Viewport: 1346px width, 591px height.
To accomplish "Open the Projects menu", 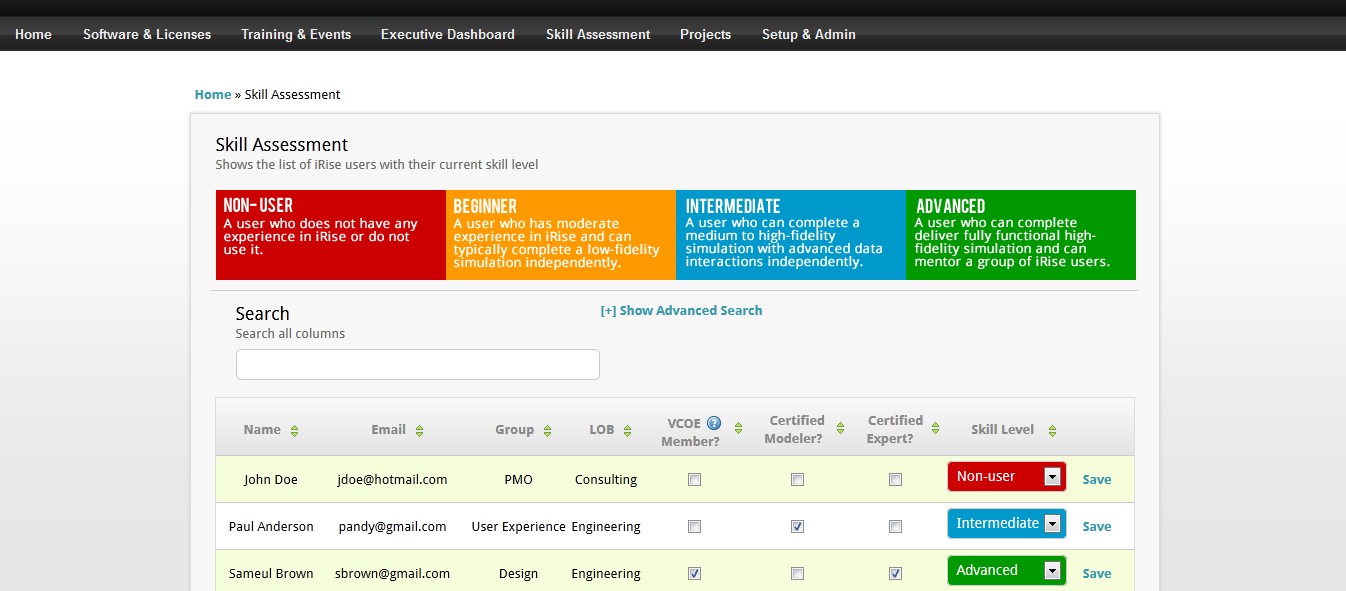I will click(706, 34).
